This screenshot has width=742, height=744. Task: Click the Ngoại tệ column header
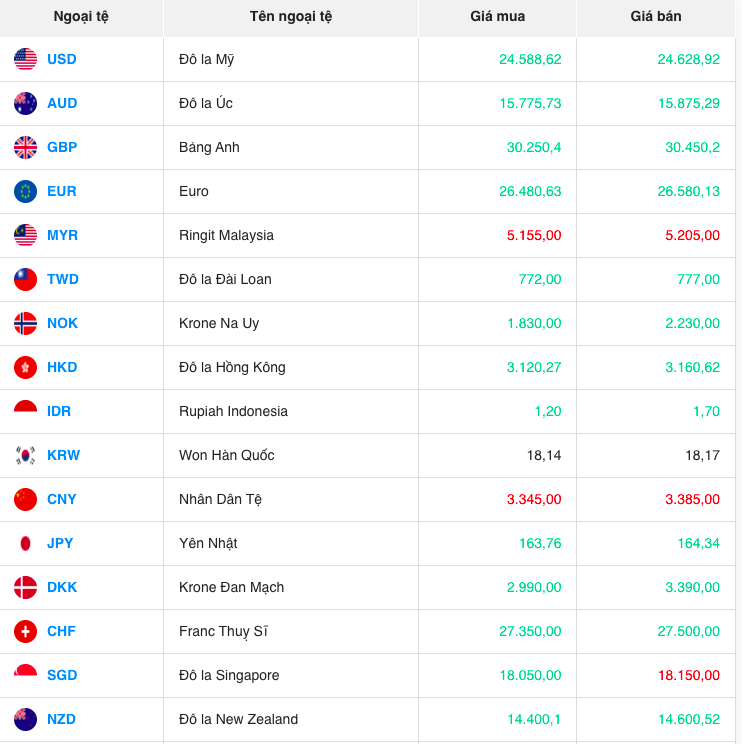click(81, 16)
